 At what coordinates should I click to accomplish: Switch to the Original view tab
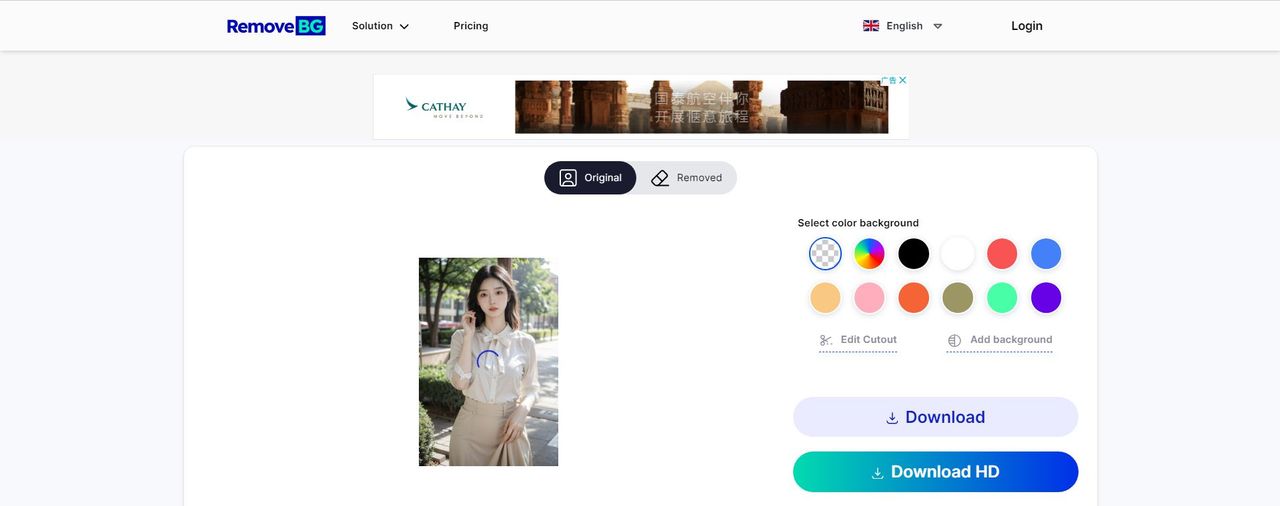(x=590, y=178)
